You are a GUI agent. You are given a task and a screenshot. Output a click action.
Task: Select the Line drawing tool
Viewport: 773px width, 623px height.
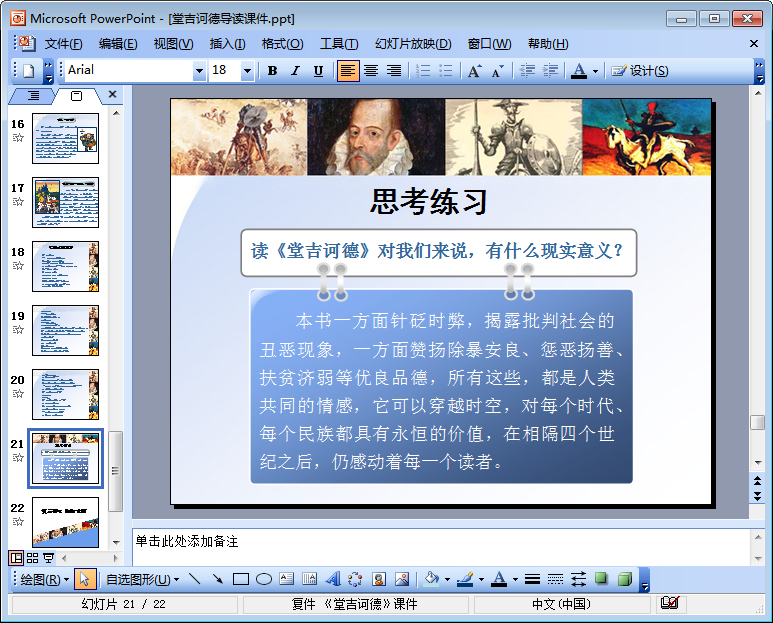195,579
